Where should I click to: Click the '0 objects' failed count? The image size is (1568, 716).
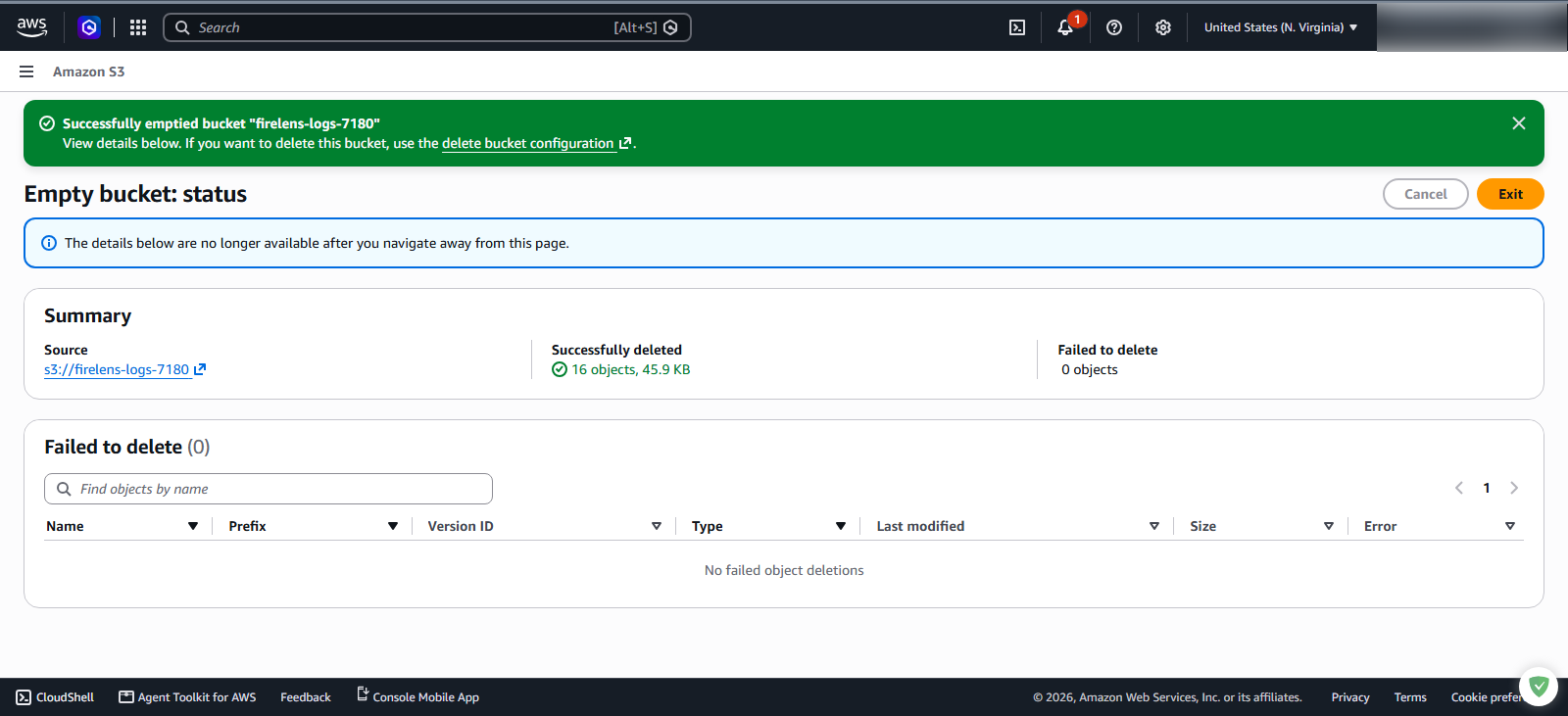click(x=1090, y=369)
